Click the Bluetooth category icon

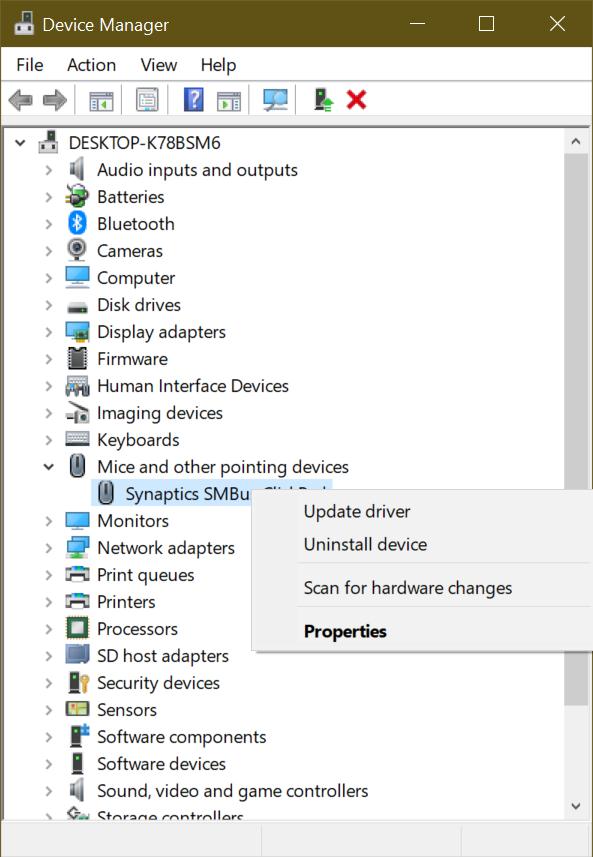77,224
